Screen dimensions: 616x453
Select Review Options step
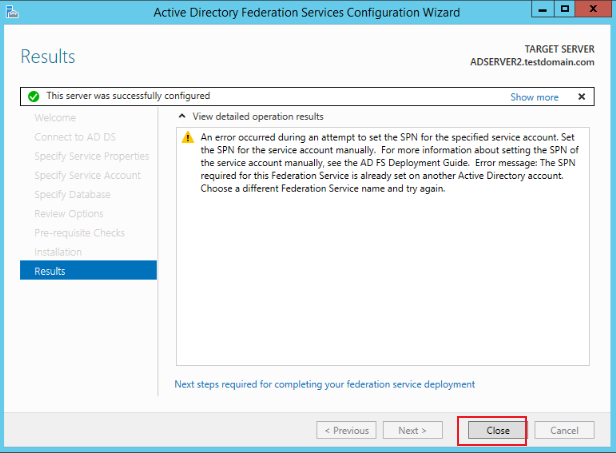click(69, 214)
